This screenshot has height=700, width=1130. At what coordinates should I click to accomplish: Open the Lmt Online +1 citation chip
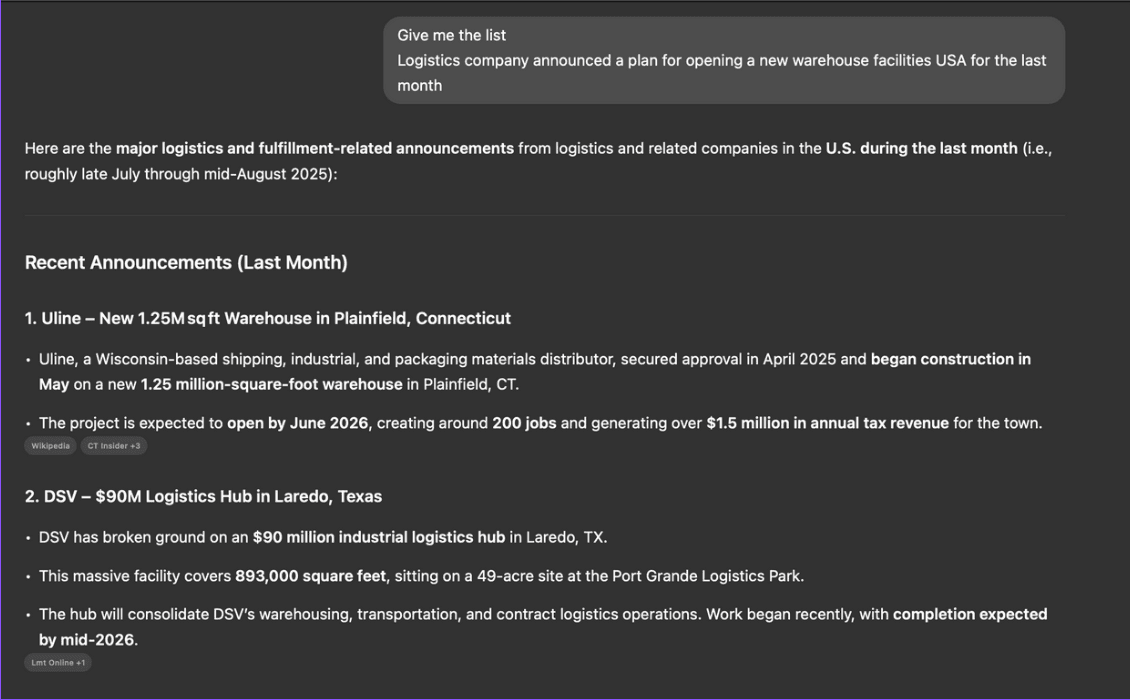click(x=58, y=663)
